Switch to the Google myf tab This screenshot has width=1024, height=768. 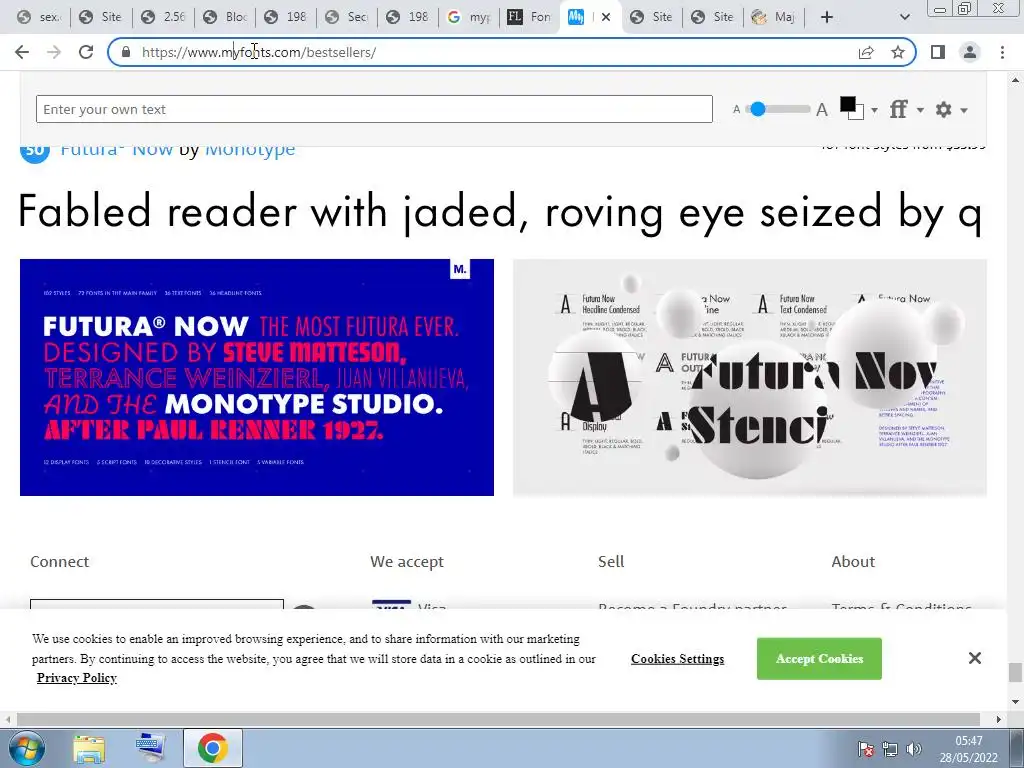(x=470, y=17)
